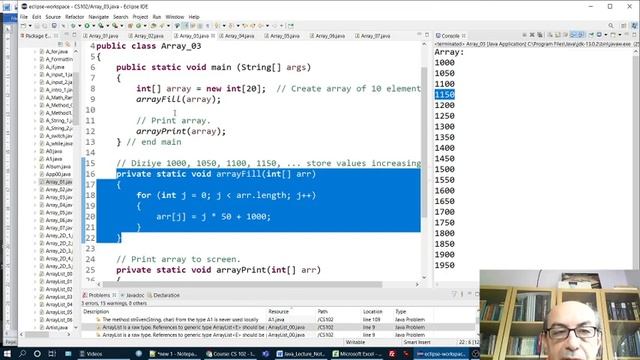
Task: Click Display Selected Console monitor icon
Action: click(x=599, y=35)
